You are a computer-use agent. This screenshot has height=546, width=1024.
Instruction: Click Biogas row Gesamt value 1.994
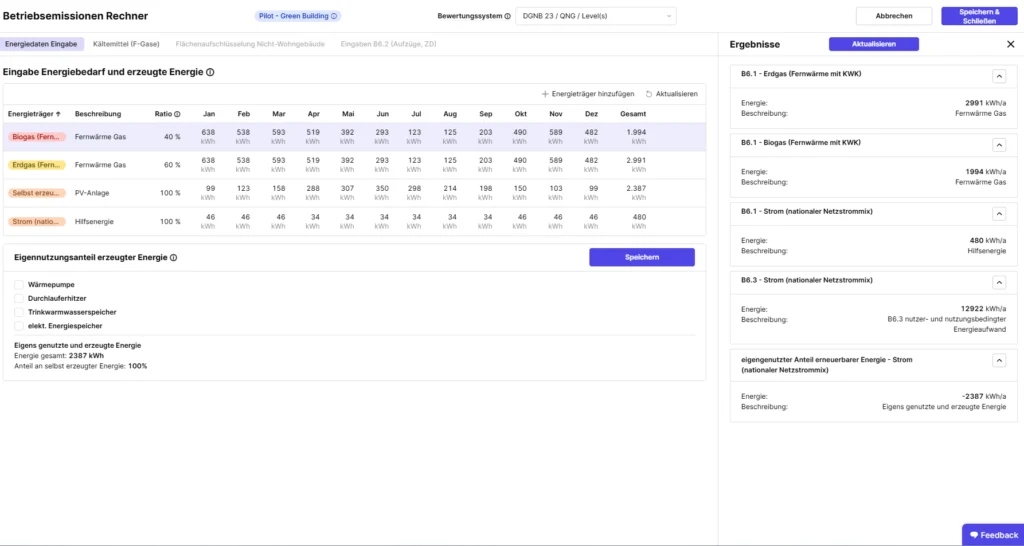(636, 132)
